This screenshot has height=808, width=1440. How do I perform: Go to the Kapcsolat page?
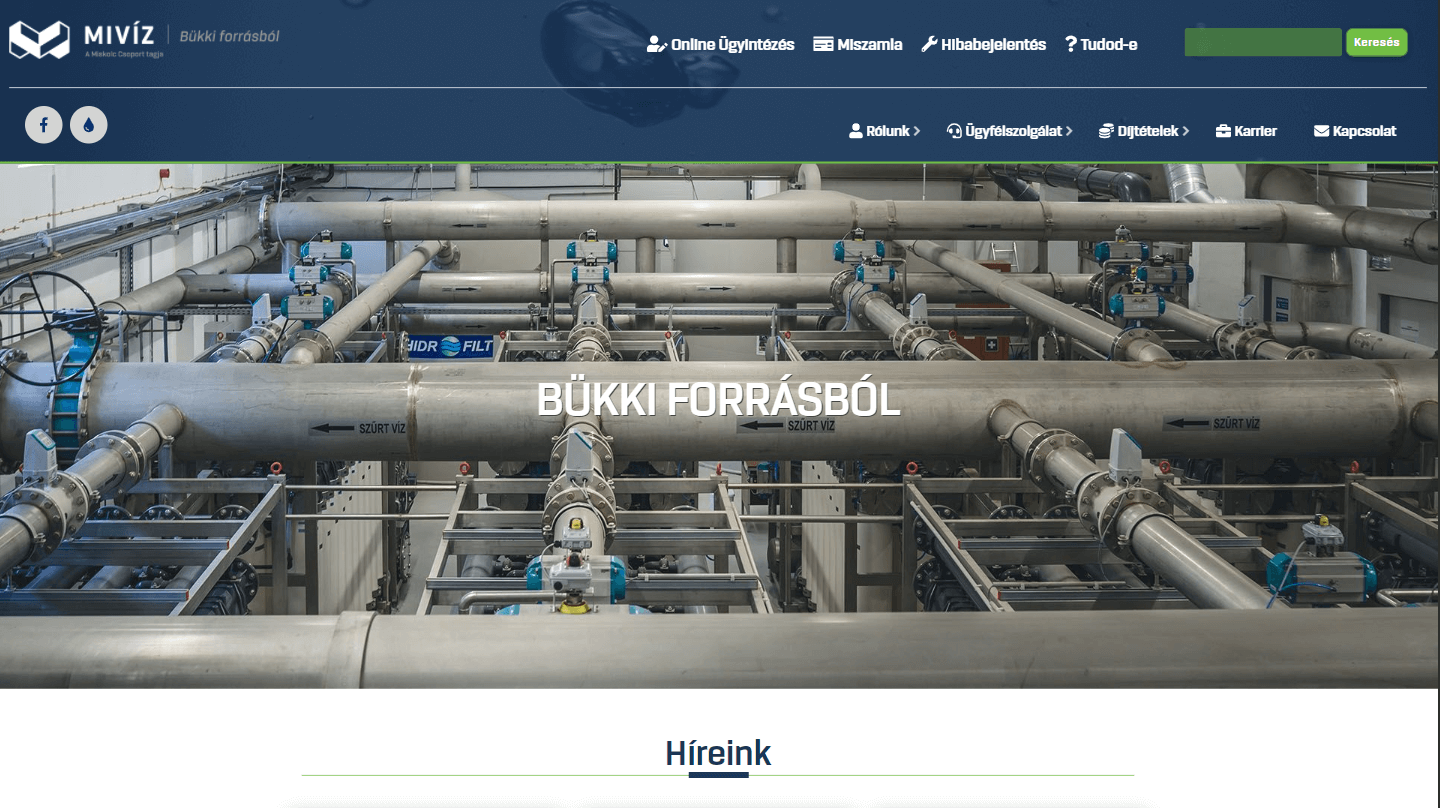pyautogui.click(x=1355, y=131)
